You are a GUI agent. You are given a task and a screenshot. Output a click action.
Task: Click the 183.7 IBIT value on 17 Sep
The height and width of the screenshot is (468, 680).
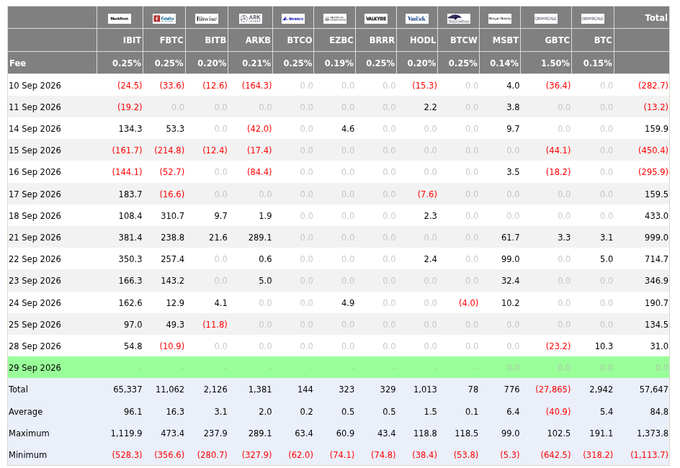click(x=130, y=194)
